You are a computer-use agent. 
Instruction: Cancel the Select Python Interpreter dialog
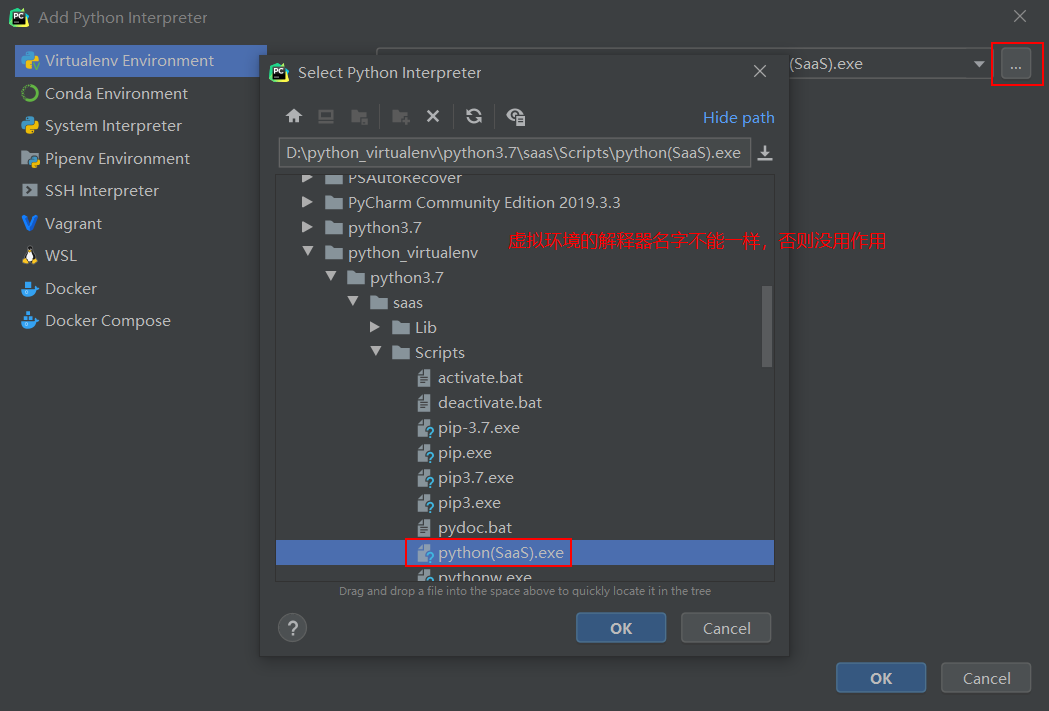point(726,627)
